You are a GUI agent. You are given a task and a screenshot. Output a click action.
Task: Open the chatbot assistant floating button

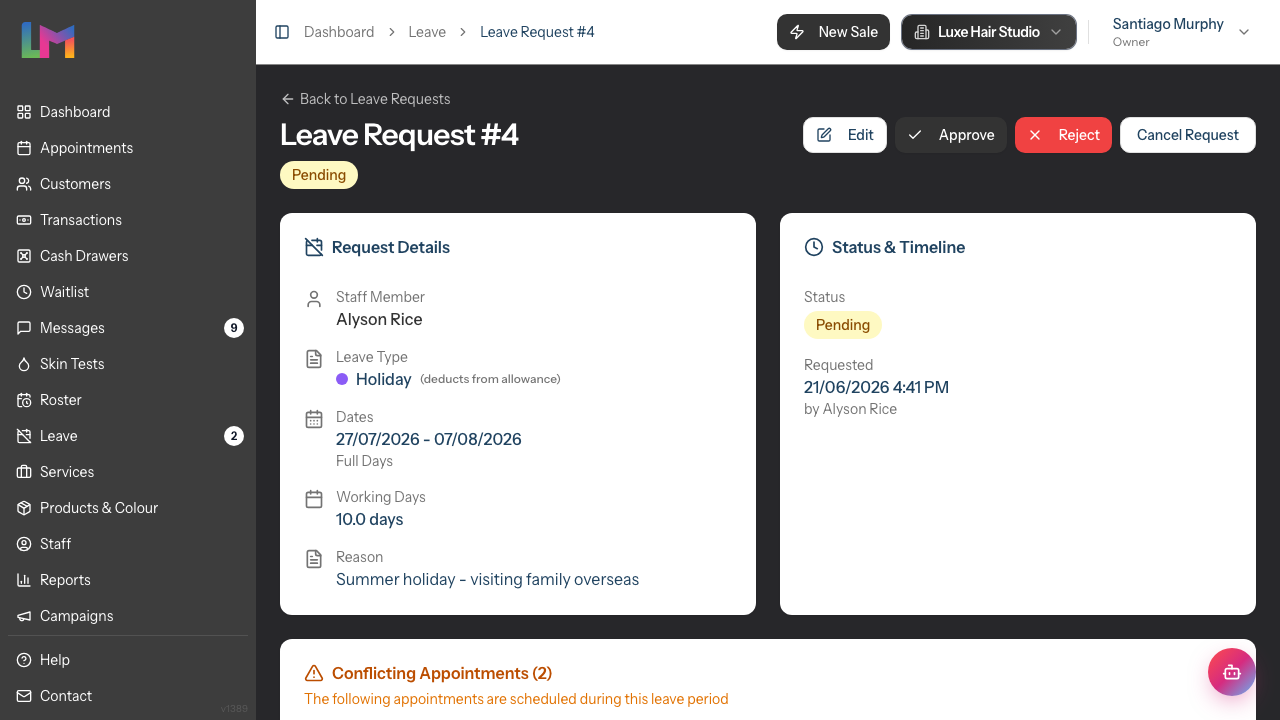(1232, 672)
